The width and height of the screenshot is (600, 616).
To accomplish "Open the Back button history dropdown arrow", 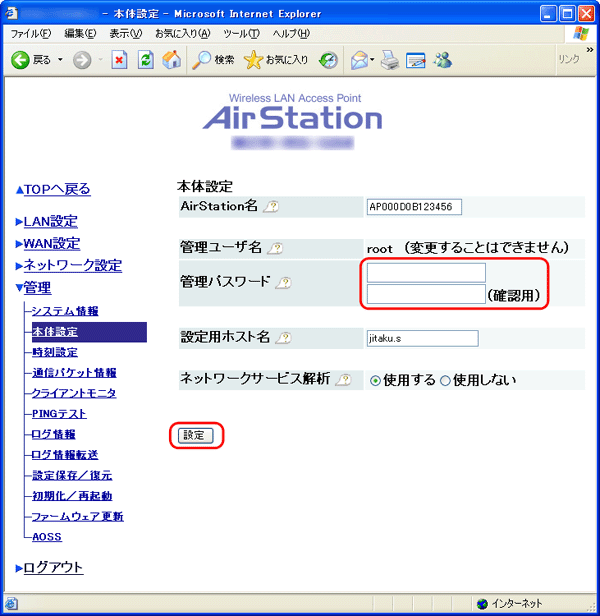I will pos(60,60).
